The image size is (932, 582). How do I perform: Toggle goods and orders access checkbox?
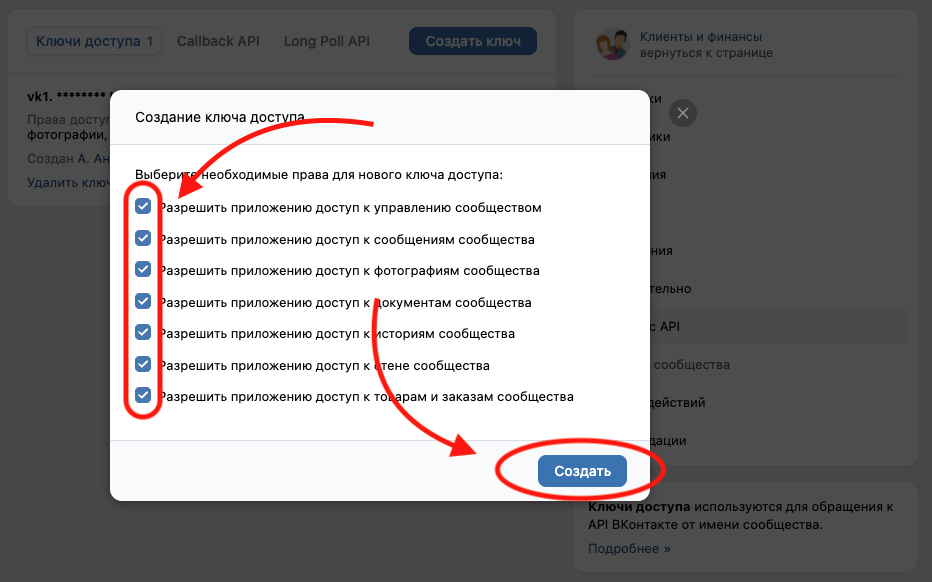click(x=143, y=395)
